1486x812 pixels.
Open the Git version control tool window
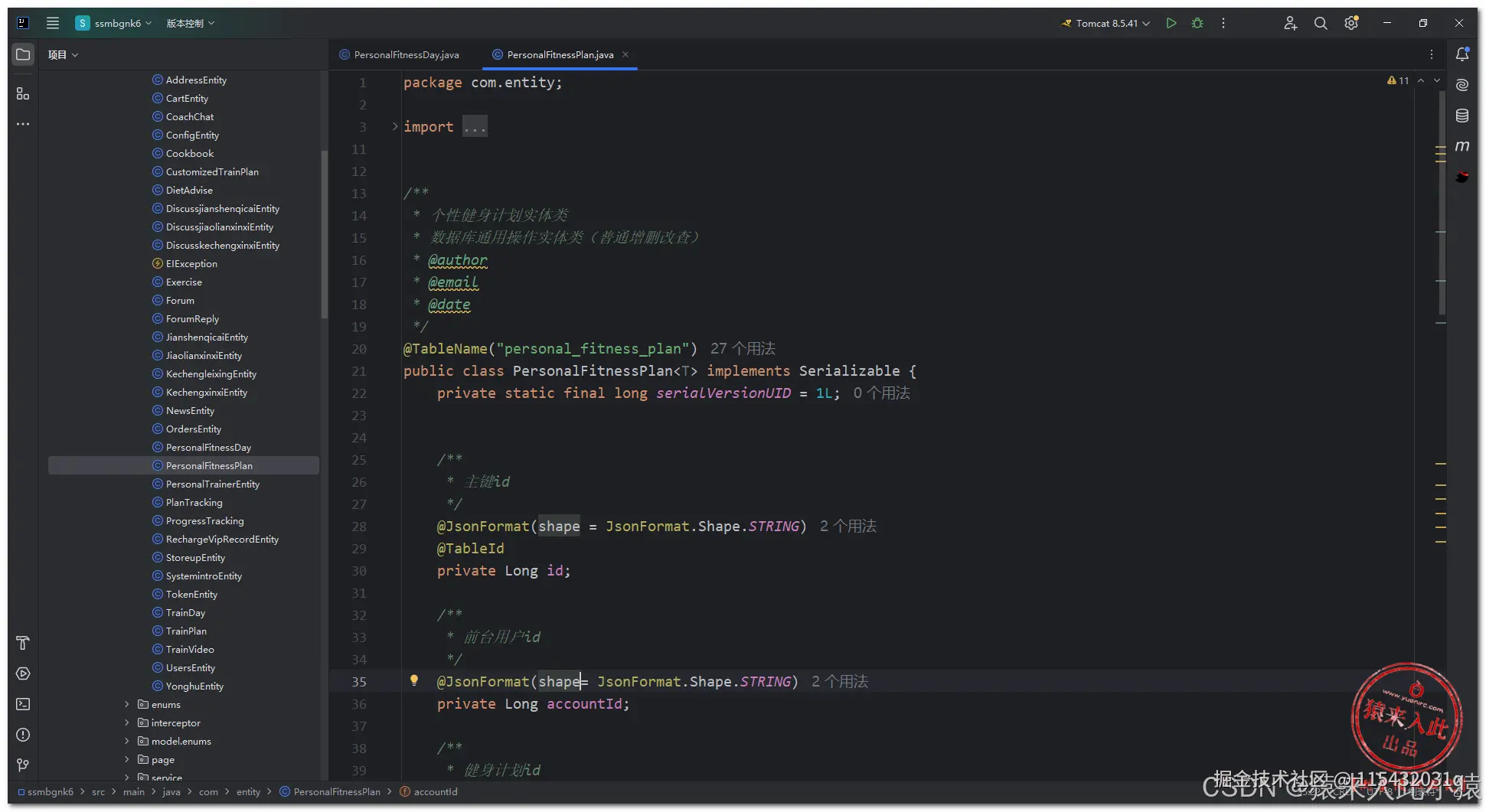coord(23,765)
